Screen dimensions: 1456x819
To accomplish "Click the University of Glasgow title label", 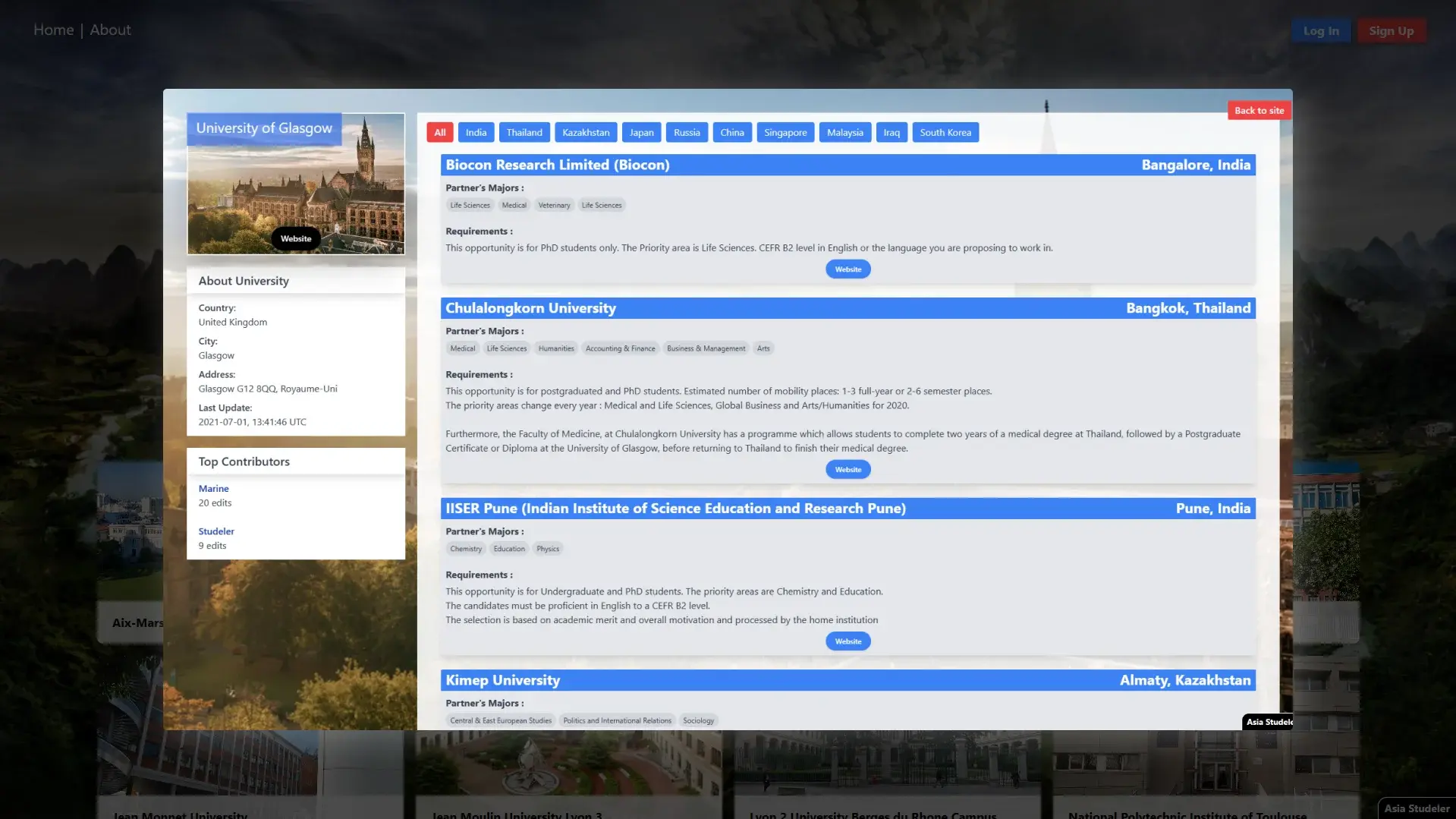I will click(x=264, y=128).
